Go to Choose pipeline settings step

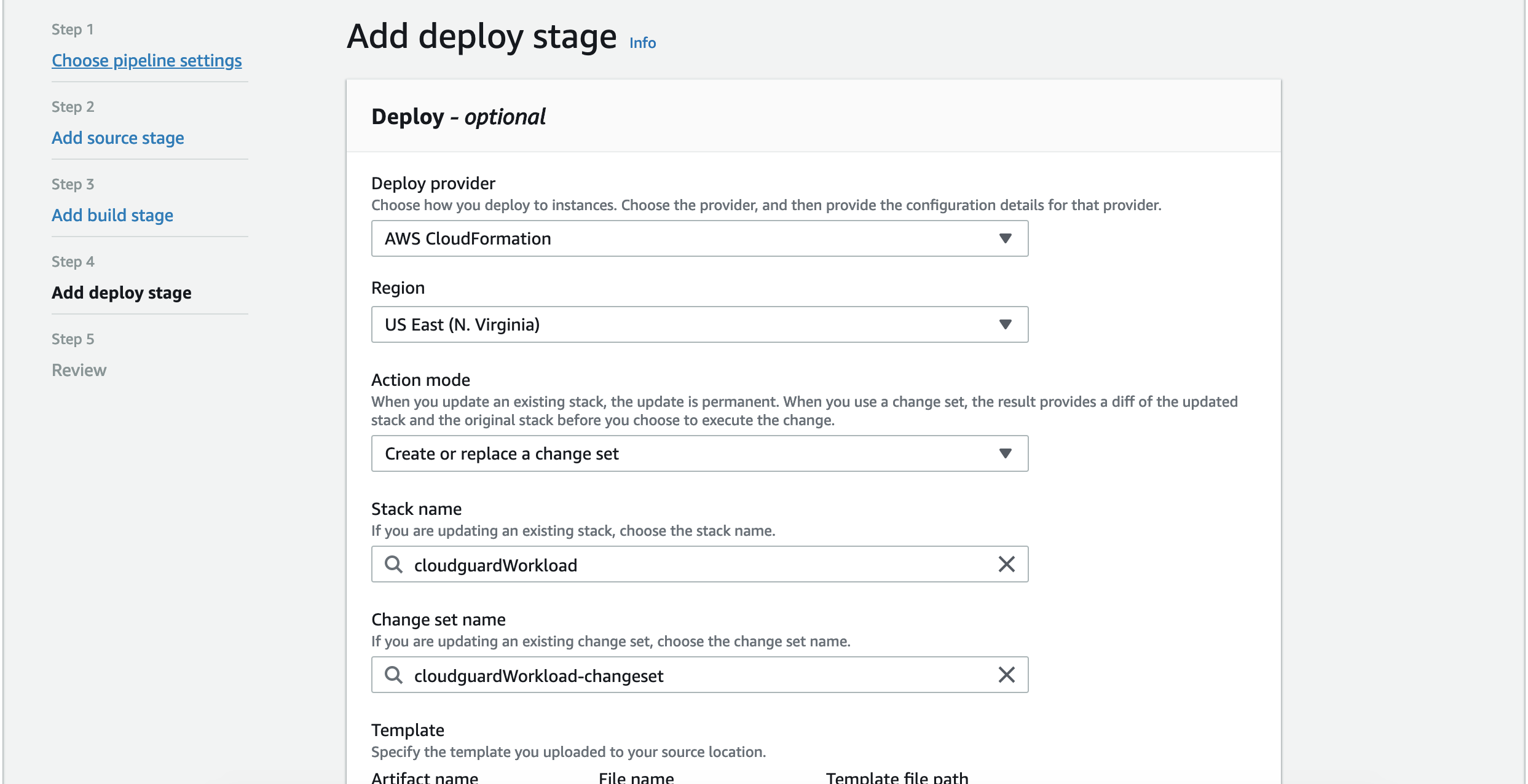146,60
